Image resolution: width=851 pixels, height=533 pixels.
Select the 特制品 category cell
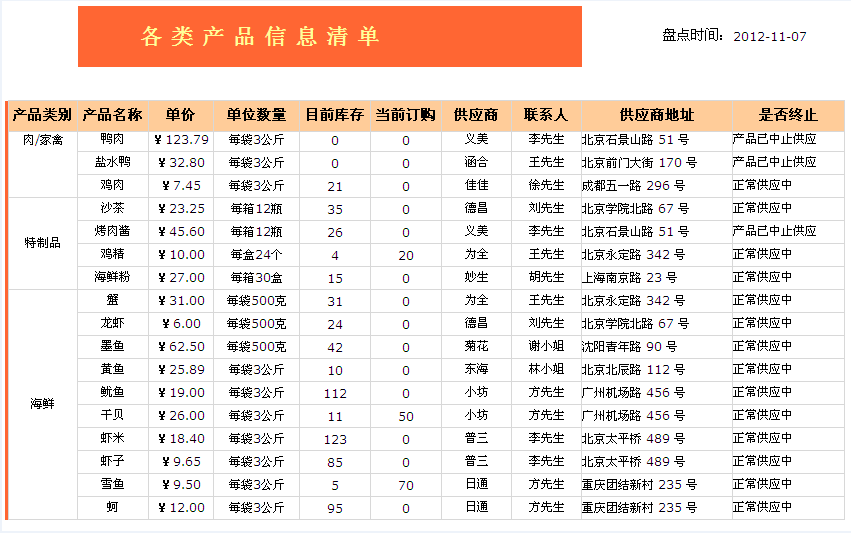(42, 243)
